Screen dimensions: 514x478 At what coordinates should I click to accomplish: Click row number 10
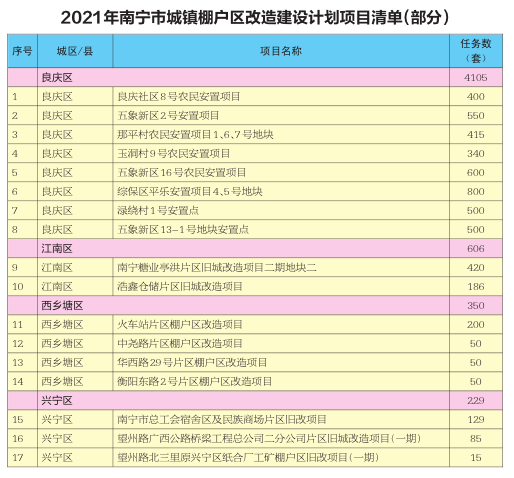[x=18, y=286]
